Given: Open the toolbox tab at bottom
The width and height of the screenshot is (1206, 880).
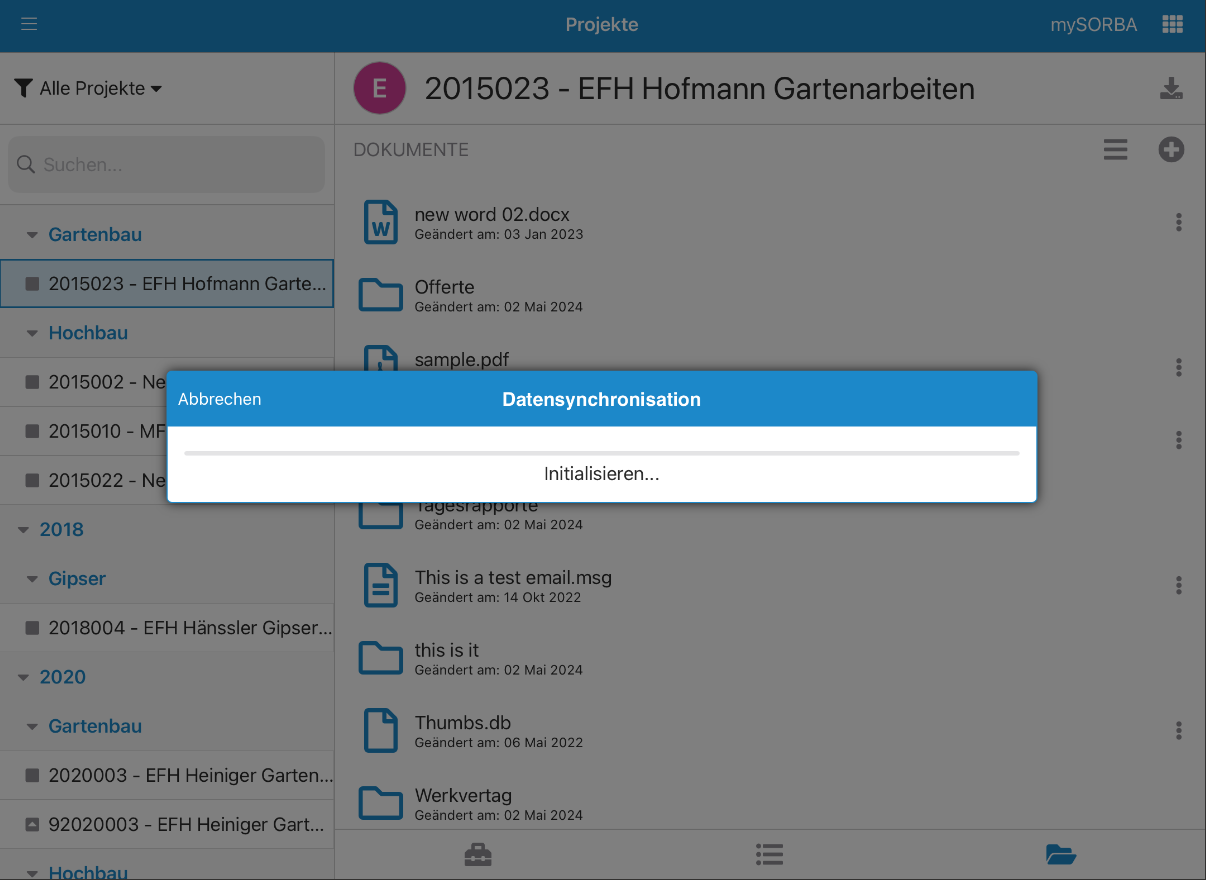Looking at the screenshot, I should pos(478,855).
